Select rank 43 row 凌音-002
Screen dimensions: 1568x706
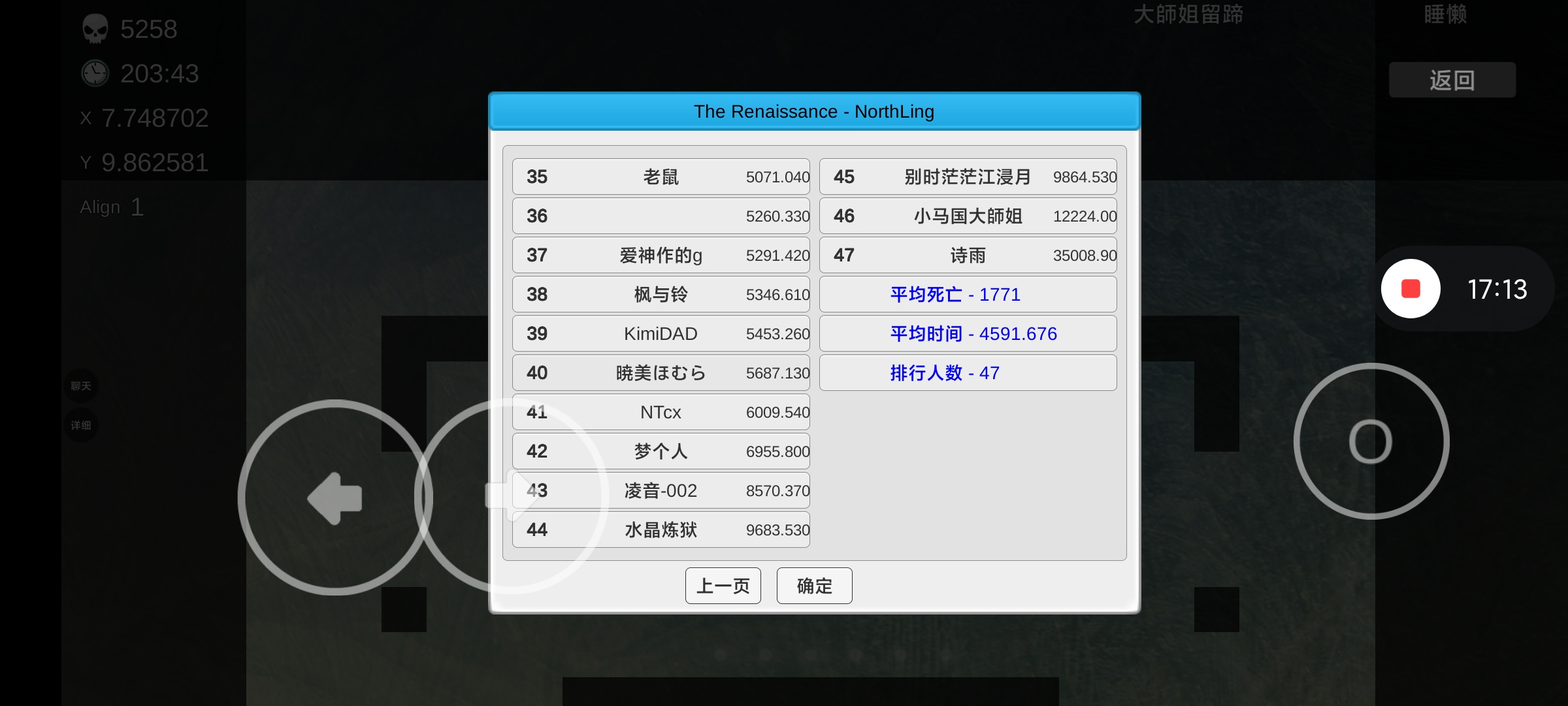point(661,490)
